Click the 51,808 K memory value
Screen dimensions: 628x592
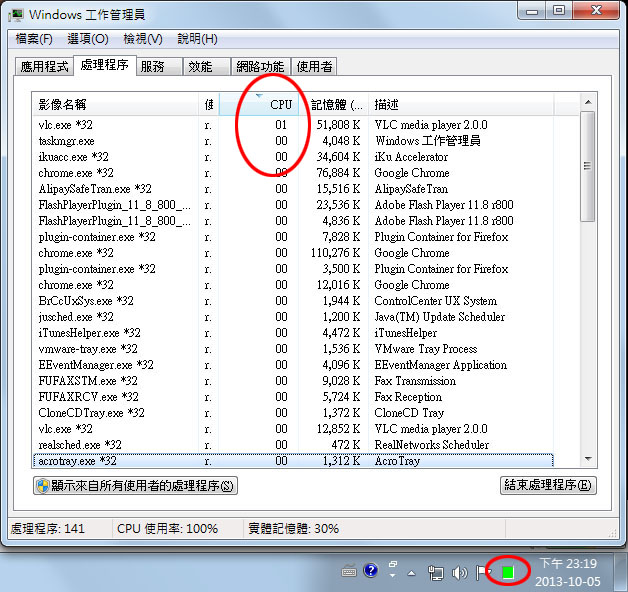coord(338,125)
